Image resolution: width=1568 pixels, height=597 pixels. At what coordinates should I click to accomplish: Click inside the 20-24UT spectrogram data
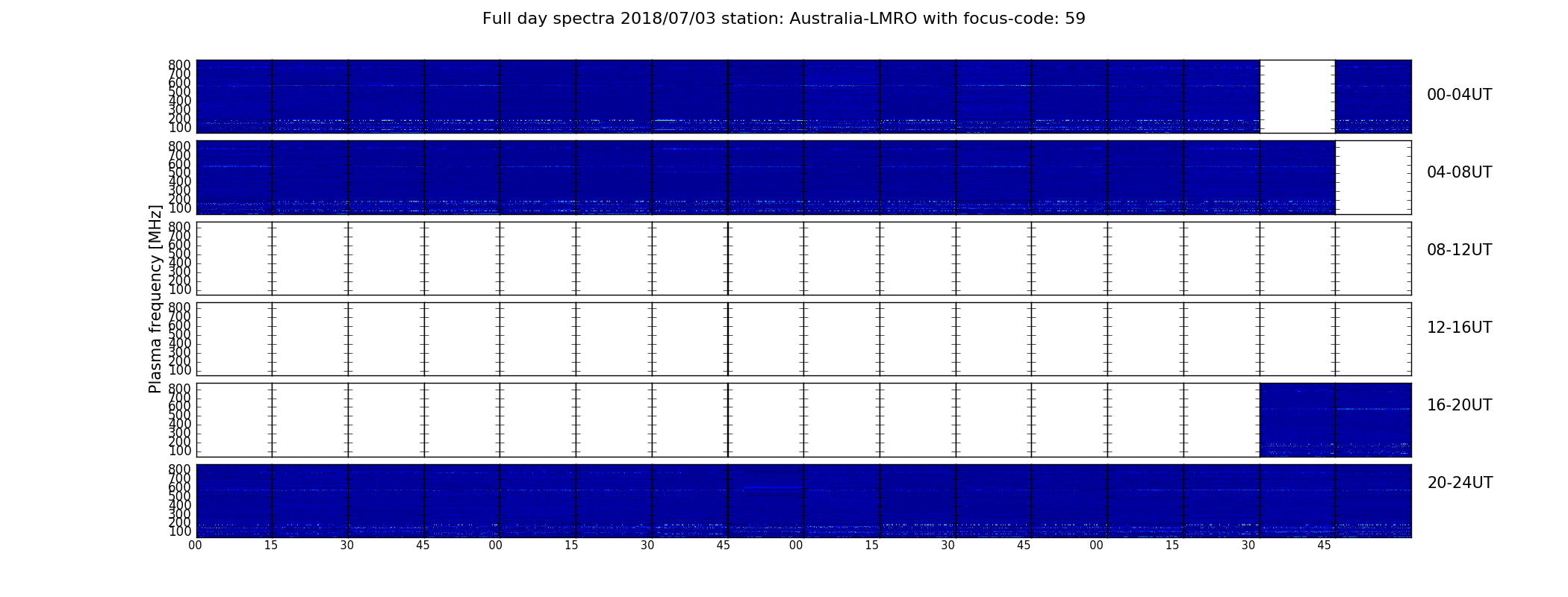coord(803,501)
